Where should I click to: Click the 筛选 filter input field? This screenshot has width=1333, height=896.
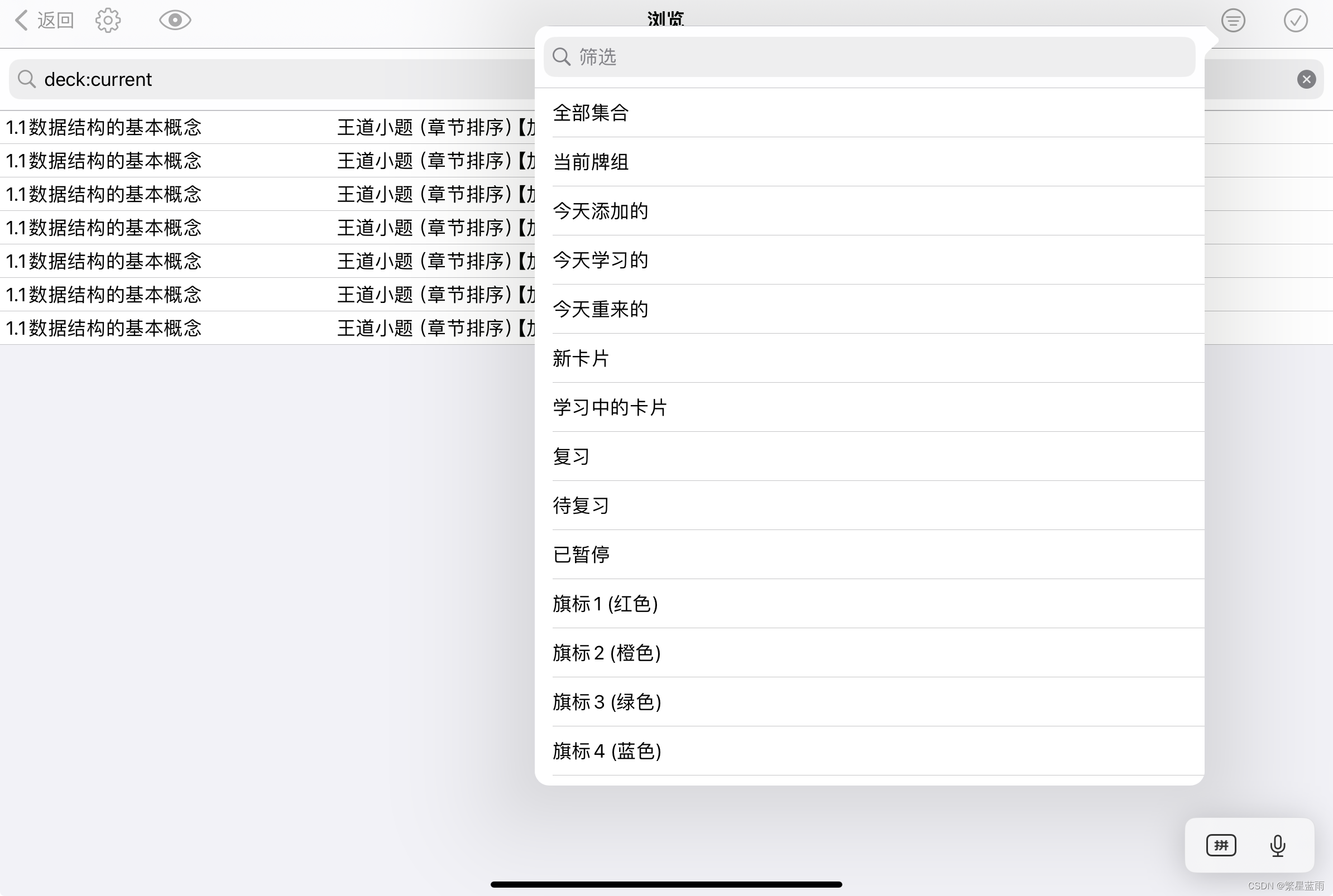click(x=869, y=57)
